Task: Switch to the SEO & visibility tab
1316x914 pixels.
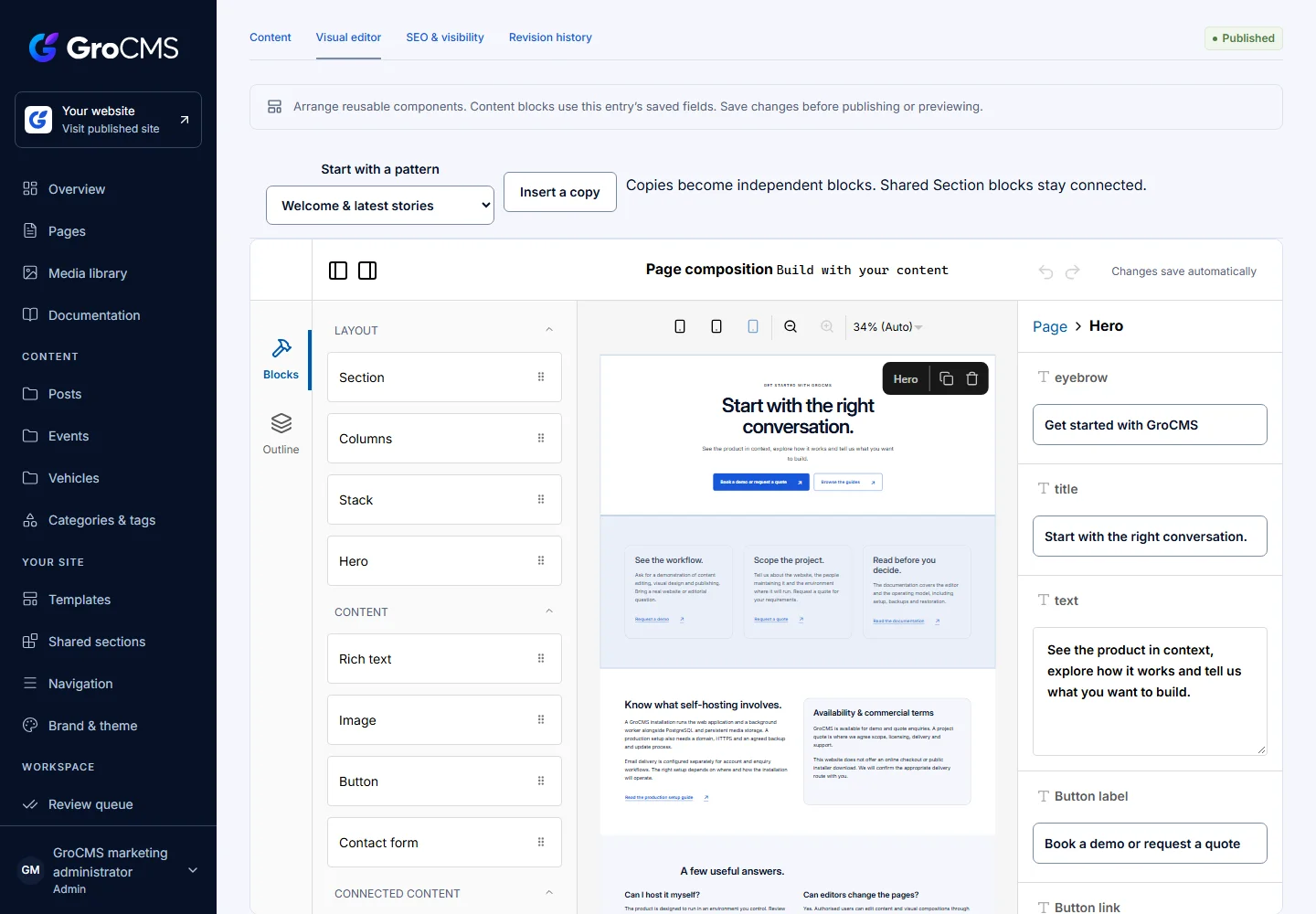Action: [445, 37]
